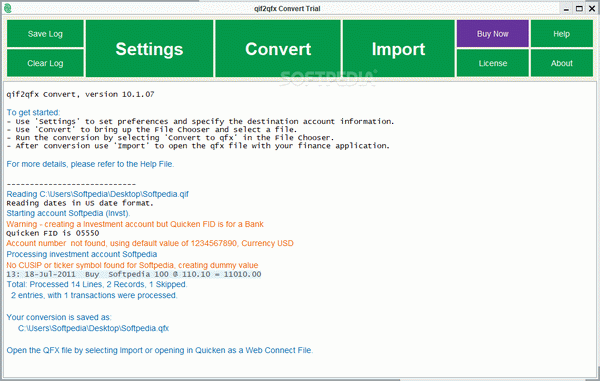Click the line 'Reading C:\Users\Softpedia\Desktop\Softpedia.qif'
Screen dimensions: 600x381
coord(98,194)
